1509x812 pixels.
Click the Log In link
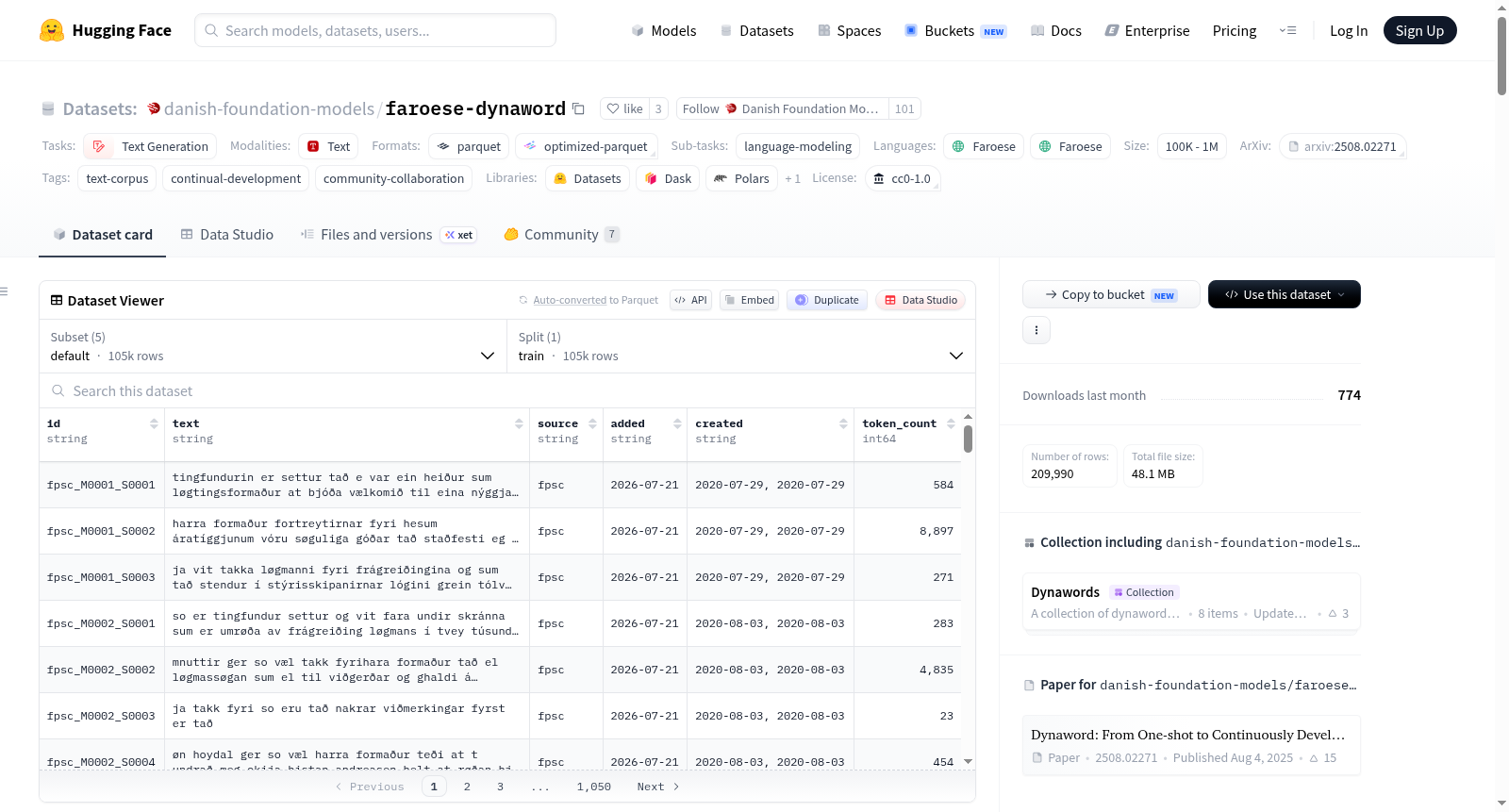tap(1349, 31)
